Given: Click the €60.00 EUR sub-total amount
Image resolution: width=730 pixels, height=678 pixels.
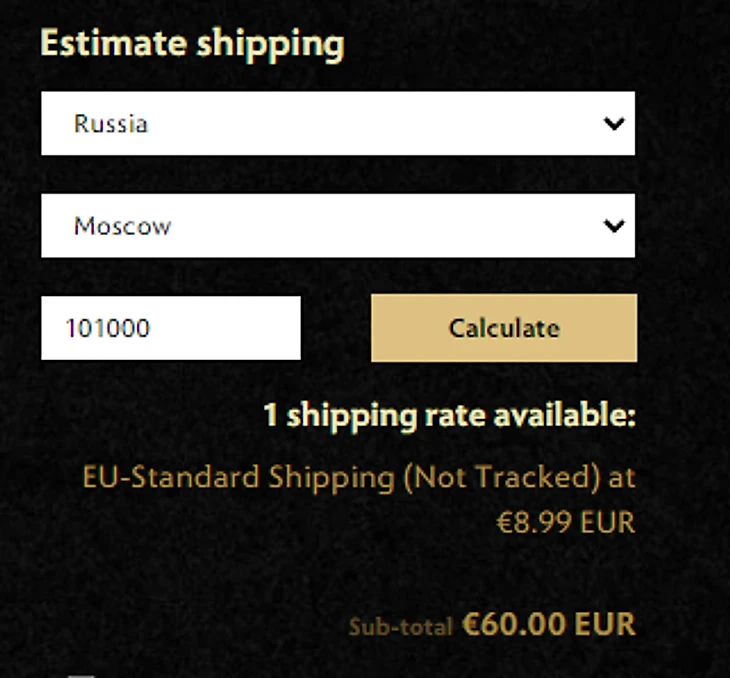Looking at the screenshot, I should pos(548,626).
